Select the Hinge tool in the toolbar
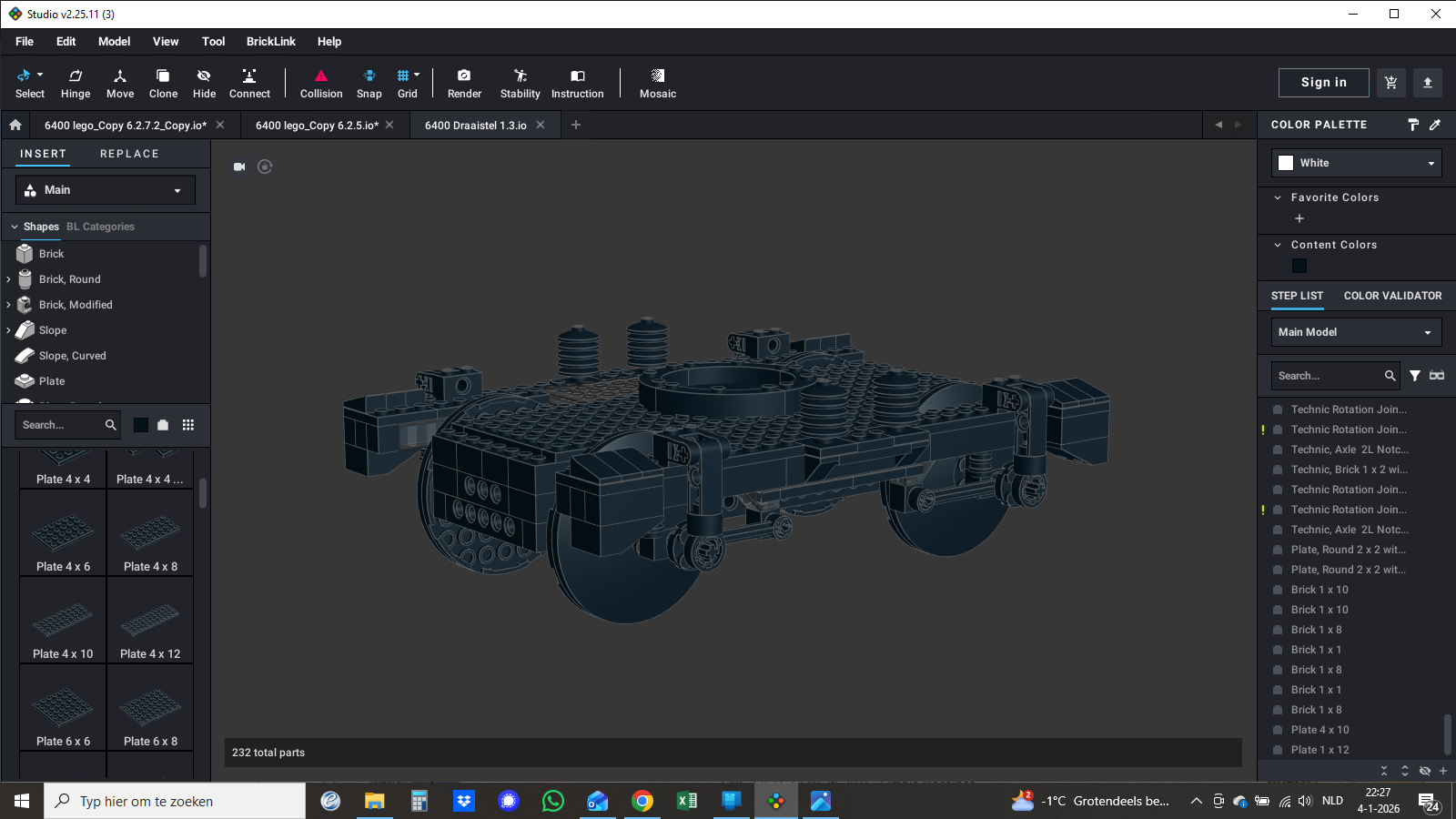1456x819 pixels. (x=76, y=83)
